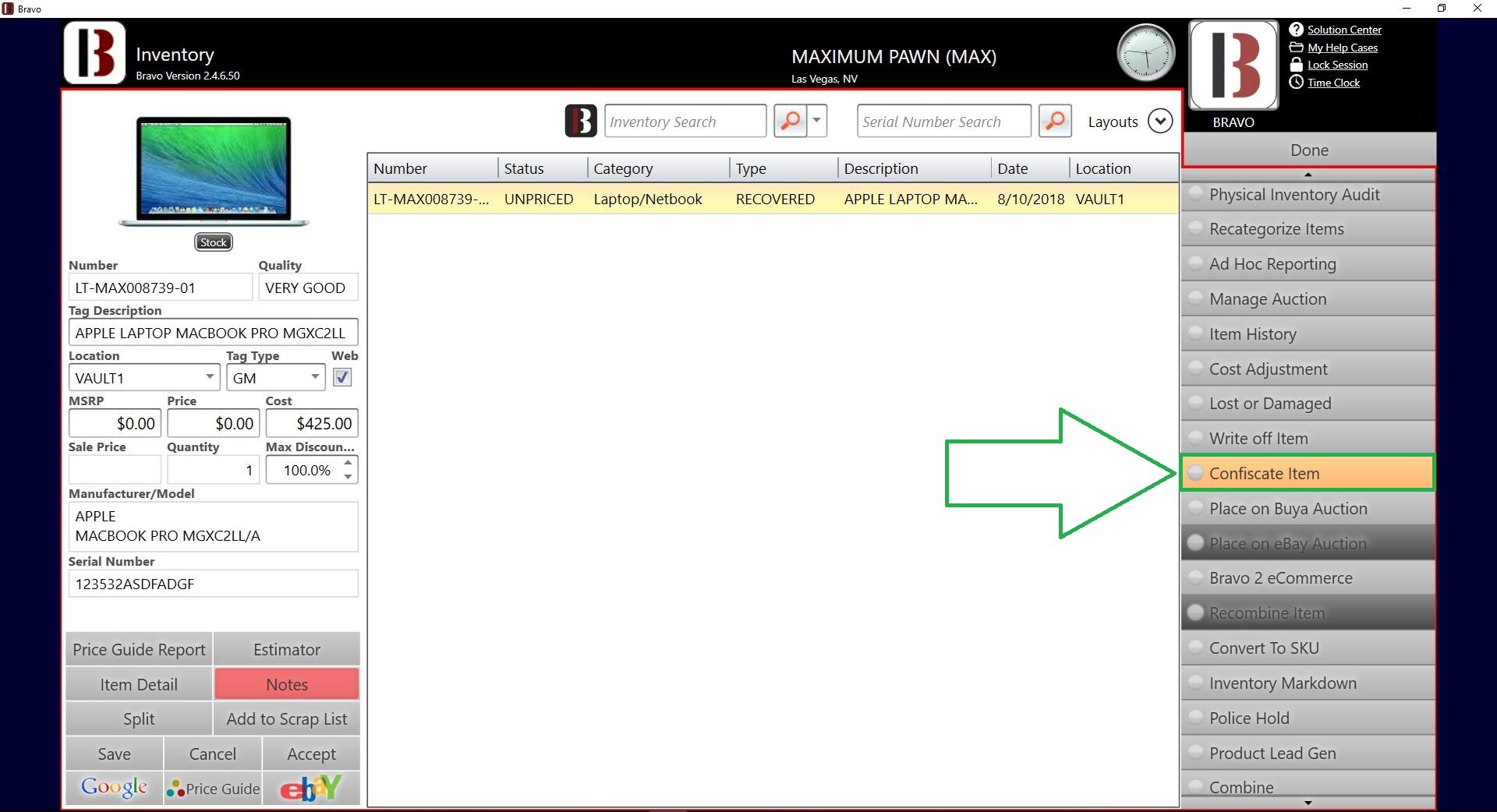This screenshot has height=812, width=1497.
Task: Open the Price Guide button with colored dots
Action: pyautogui.click(x=213, y=788)
